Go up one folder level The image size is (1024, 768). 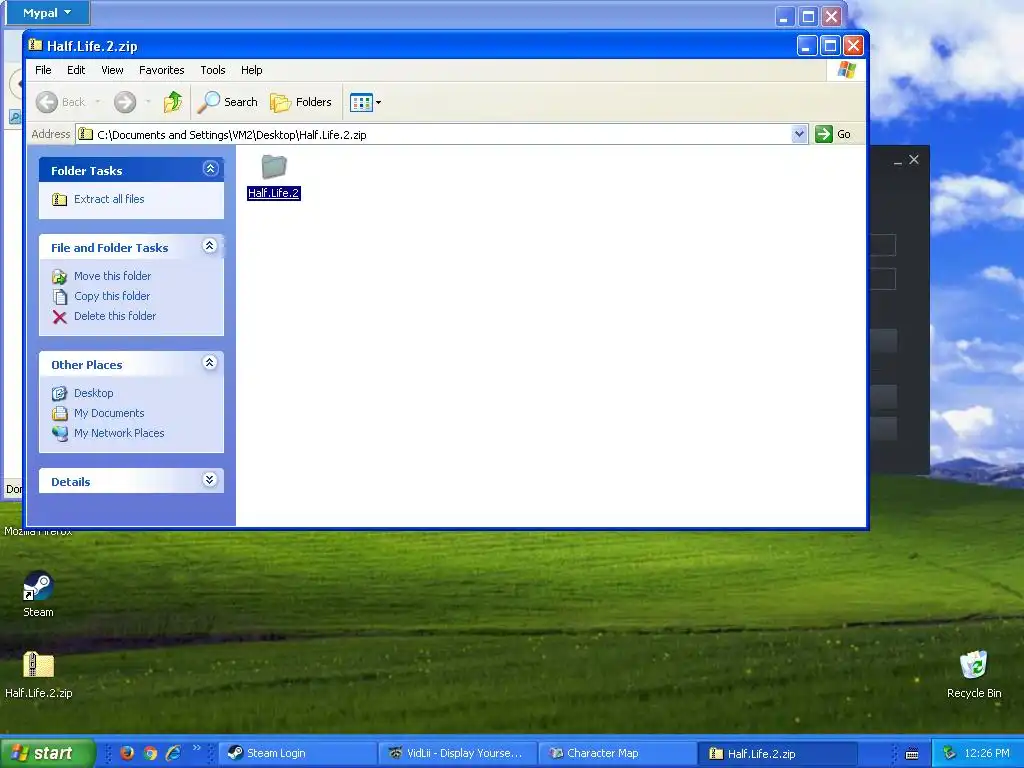(173, 102)
